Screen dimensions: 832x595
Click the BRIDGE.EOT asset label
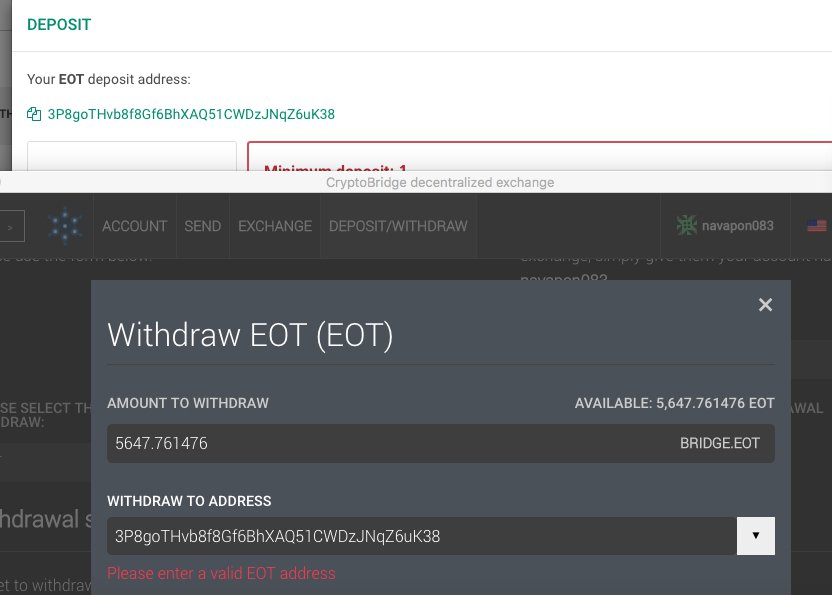click(720, 443)
